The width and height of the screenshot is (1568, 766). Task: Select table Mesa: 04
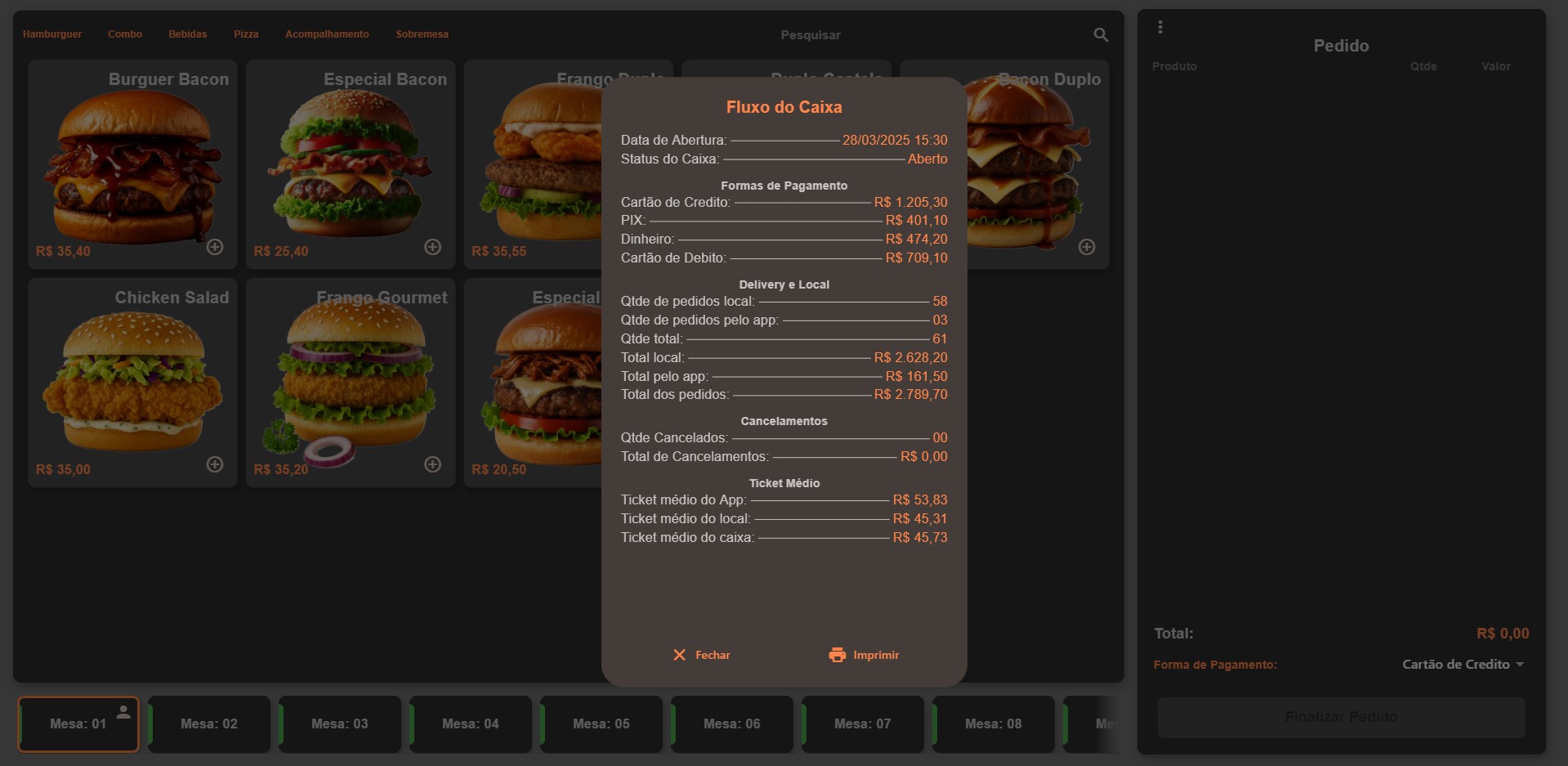click(x=471, y=723)
